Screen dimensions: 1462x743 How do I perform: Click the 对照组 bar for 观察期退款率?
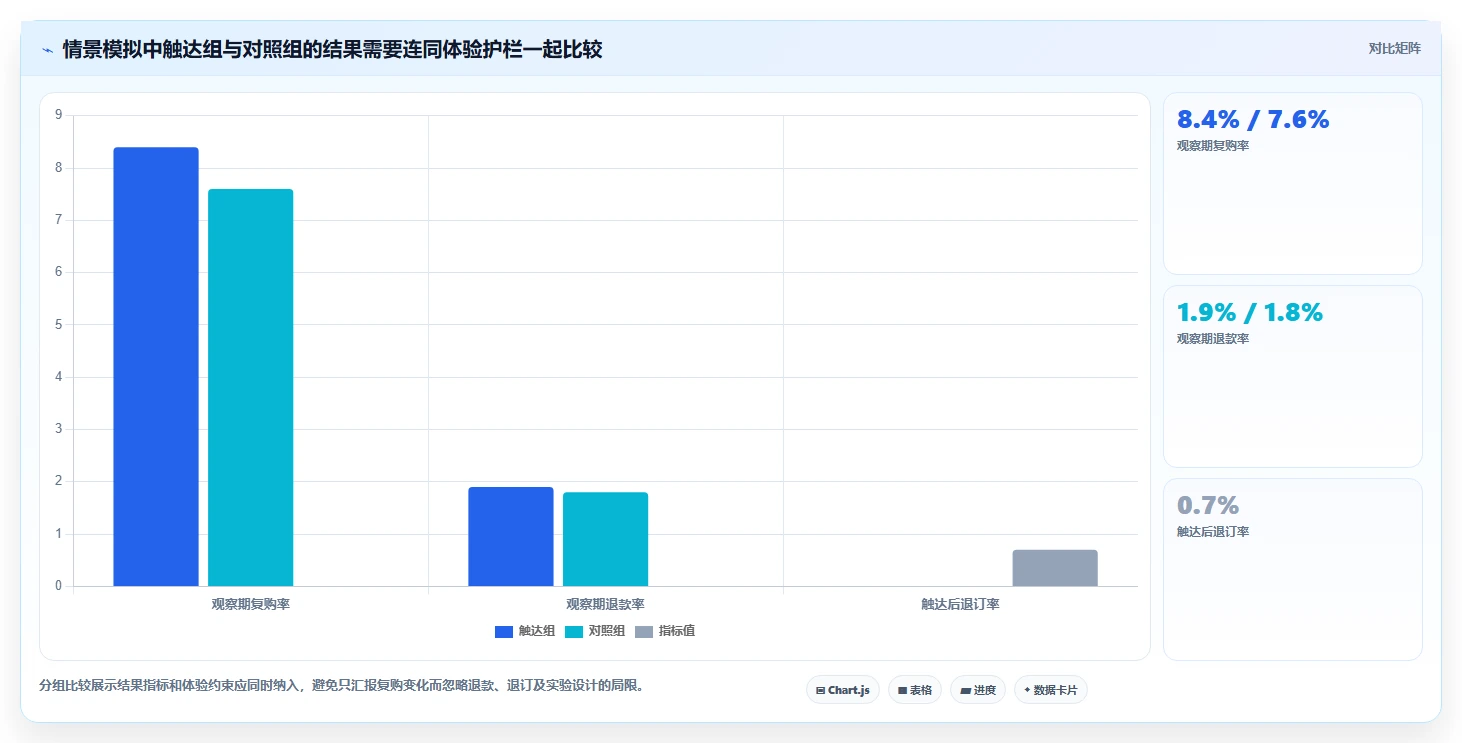pos(606,539)
